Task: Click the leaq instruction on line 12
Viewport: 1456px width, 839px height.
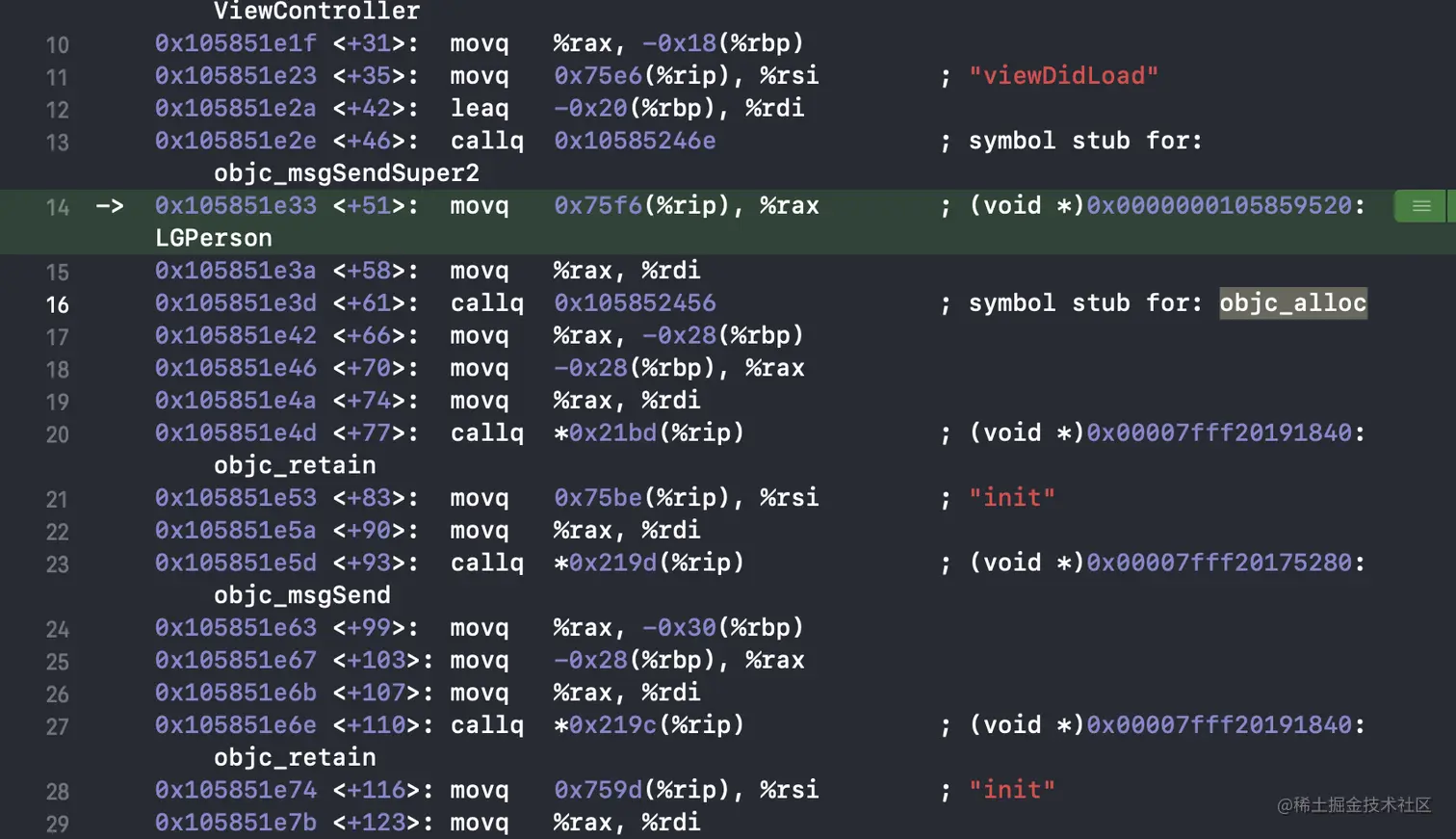Action: [480, 108]
